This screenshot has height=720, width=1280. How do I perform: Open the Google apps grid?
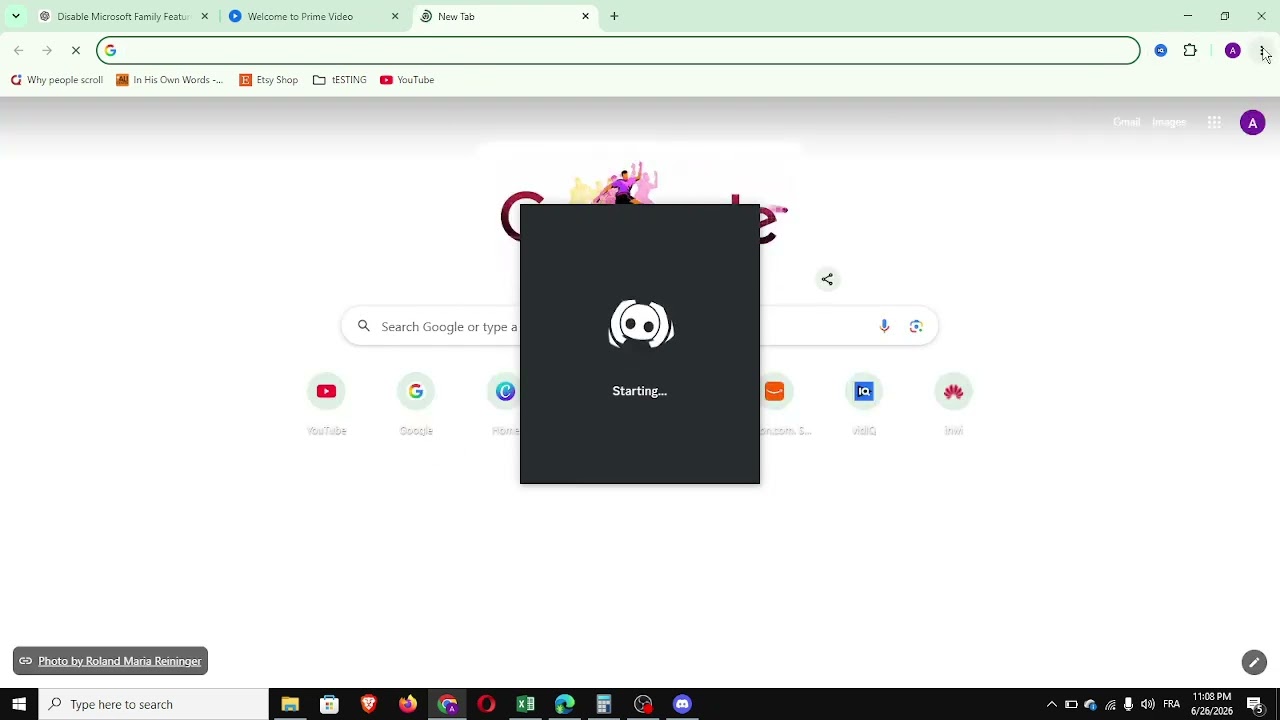point(1214,122)
